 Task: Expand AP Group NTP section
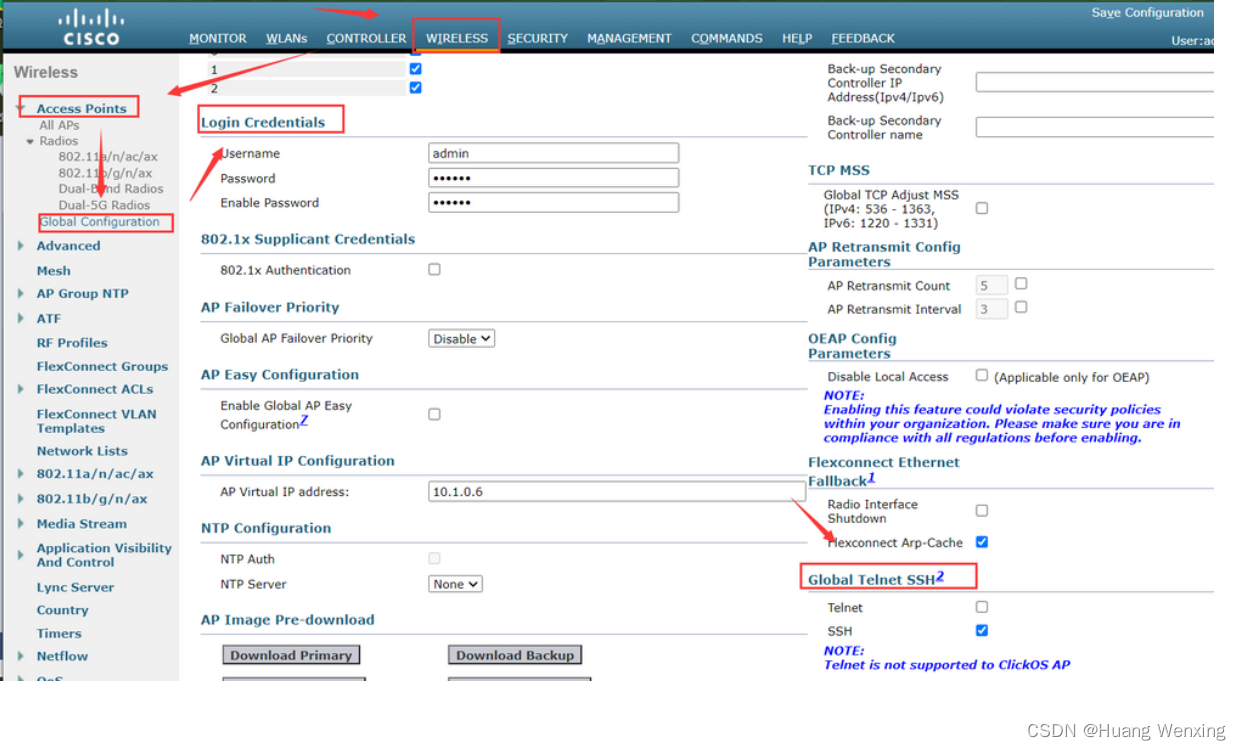pos(21,294)
